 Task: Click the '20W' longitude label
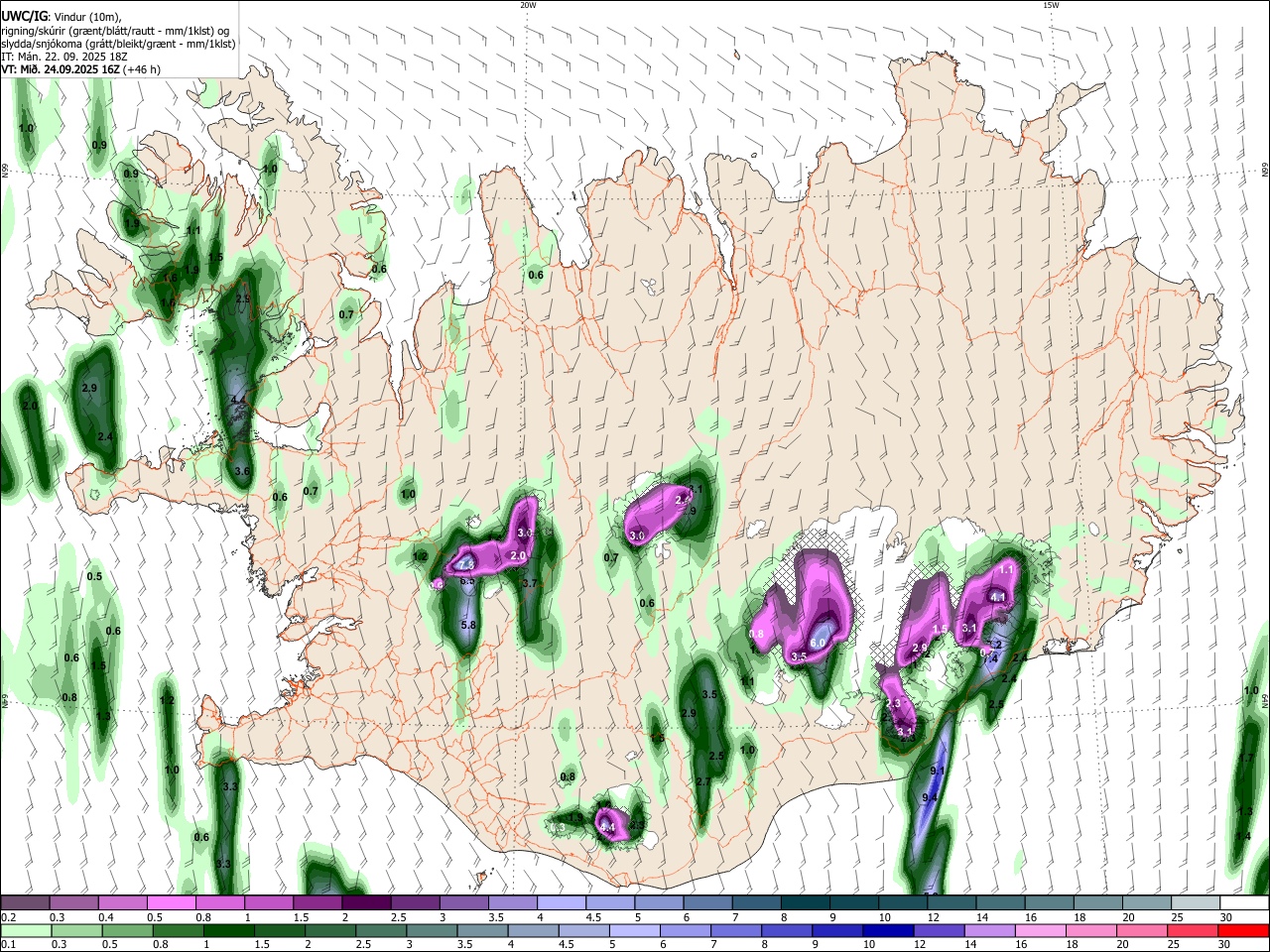[529, 5]
